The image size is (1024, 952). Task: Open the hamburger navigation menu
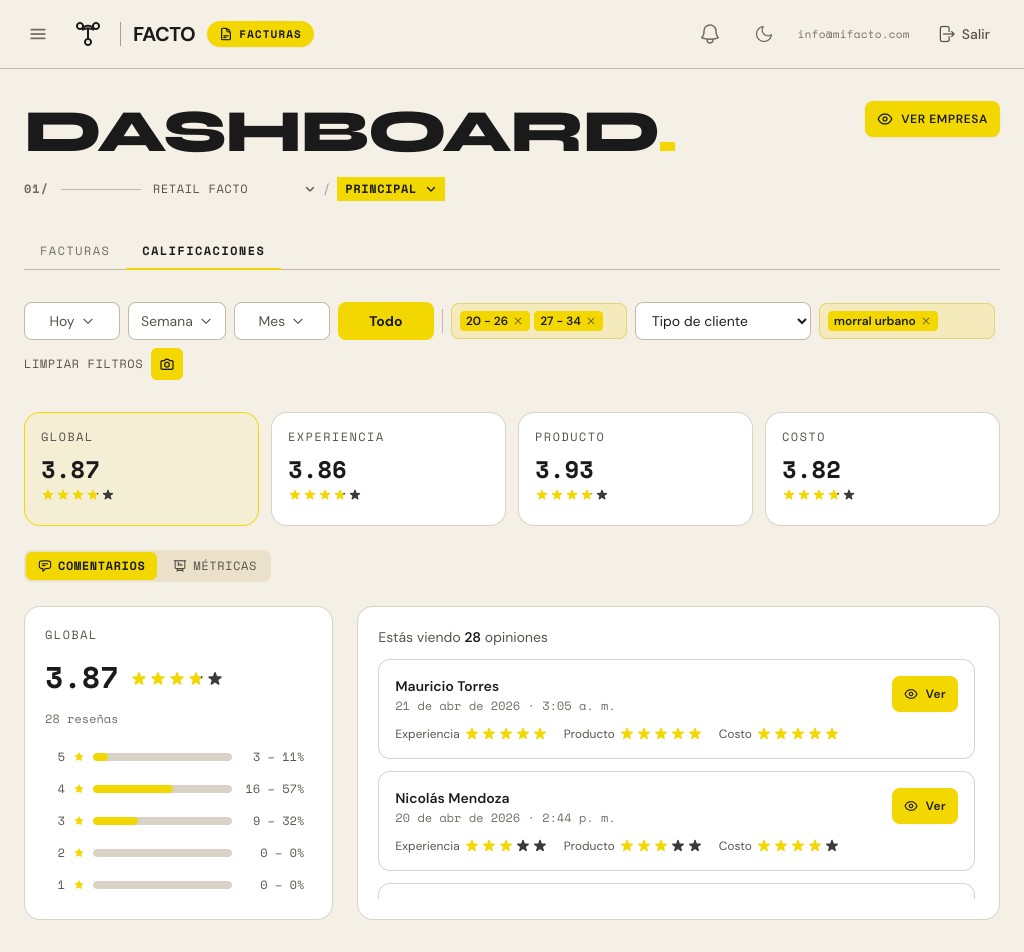click(x=38, y=33)
